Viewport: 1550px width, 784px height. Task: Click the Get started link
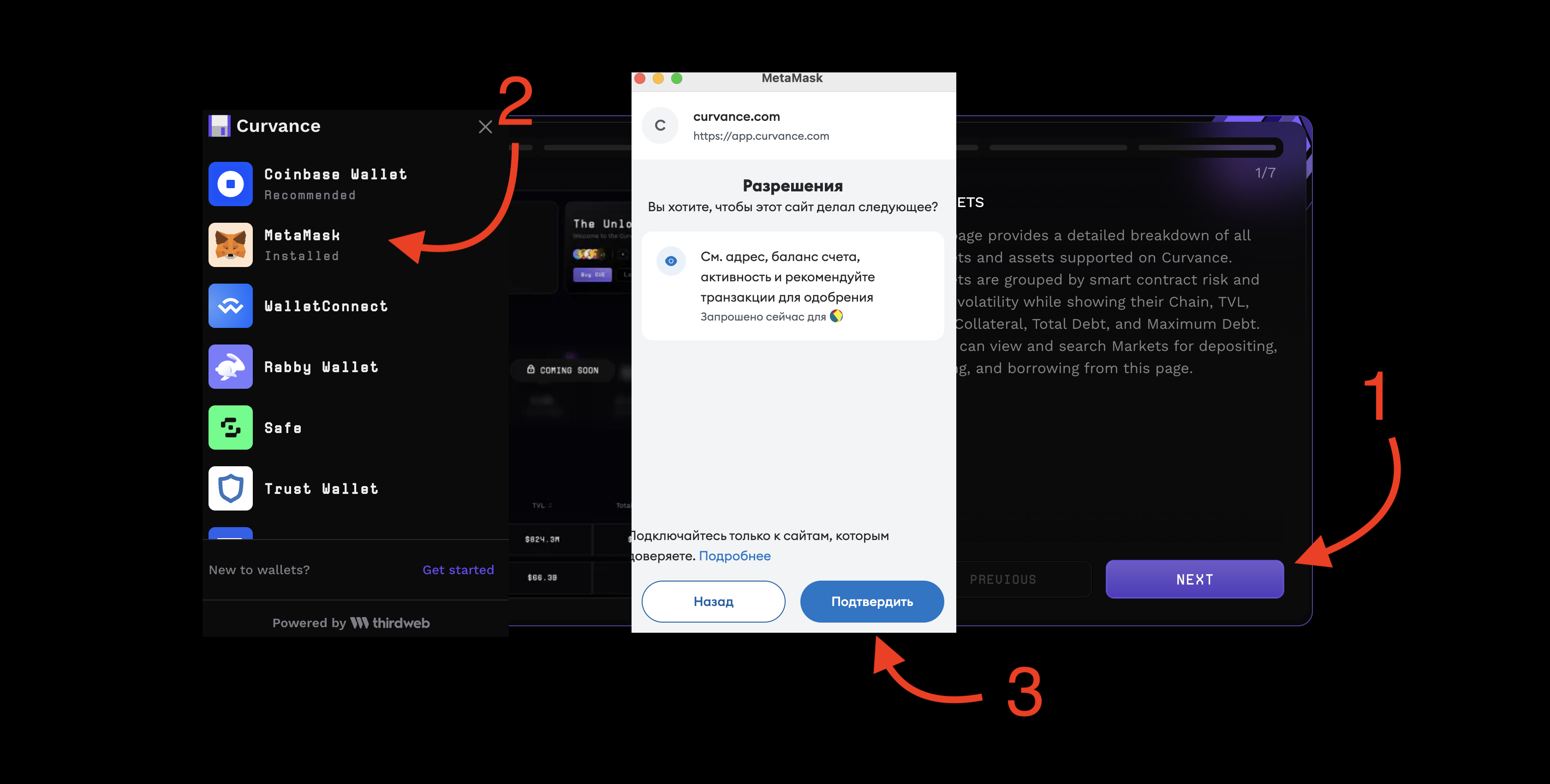[459, 570]
